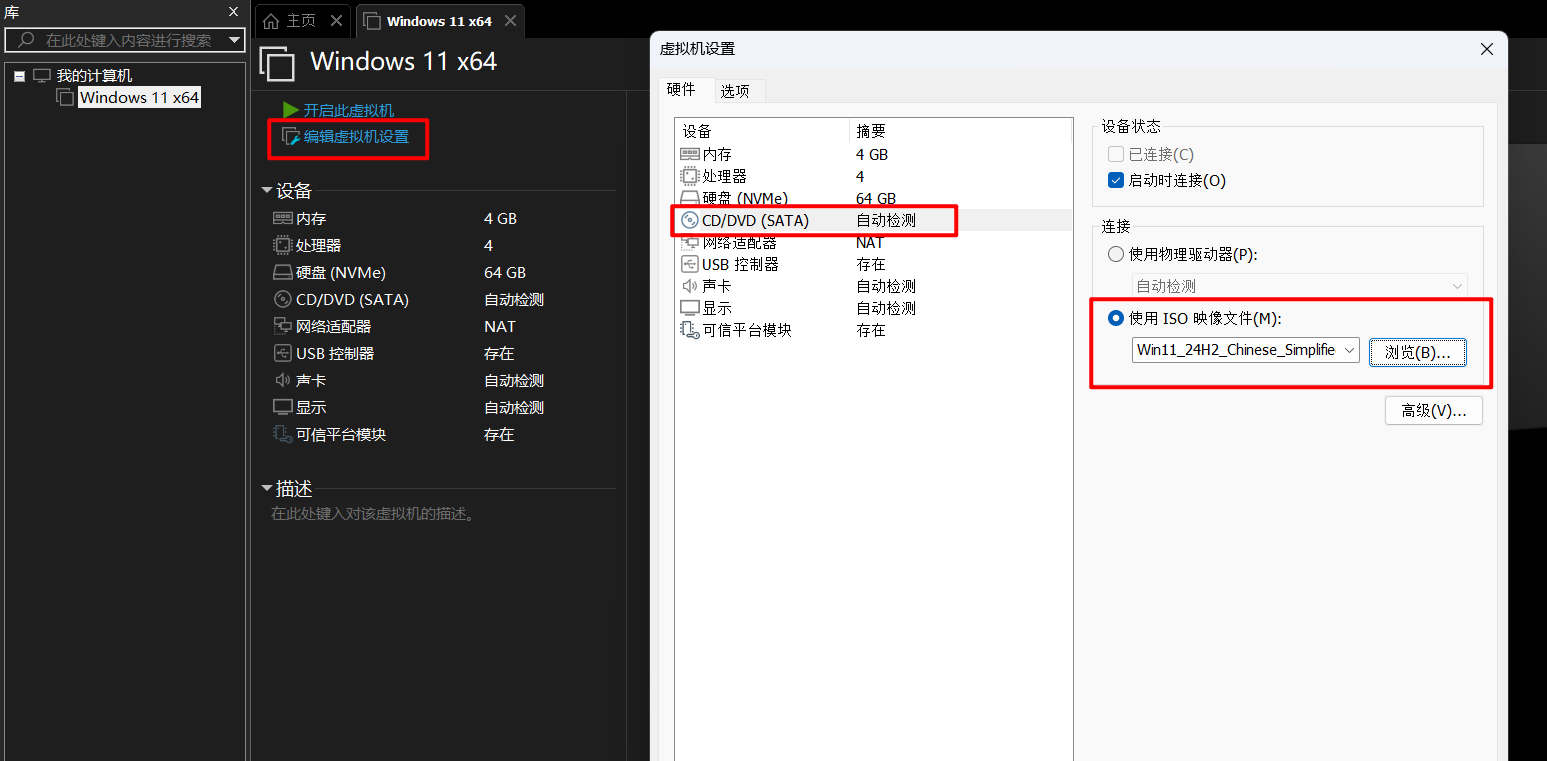1547x761 pixels.
Task: Click the edit settings icon beside 编辑虚拟机设置
Action: (x=291, y=136)
